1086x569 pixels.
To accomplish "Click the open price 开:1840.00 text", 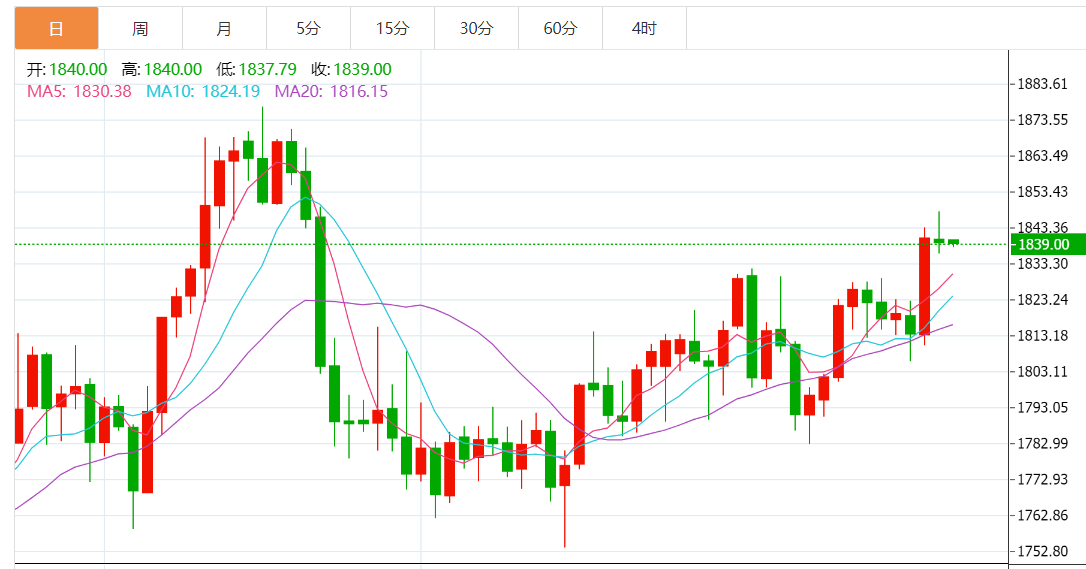I will click(67, 69).
